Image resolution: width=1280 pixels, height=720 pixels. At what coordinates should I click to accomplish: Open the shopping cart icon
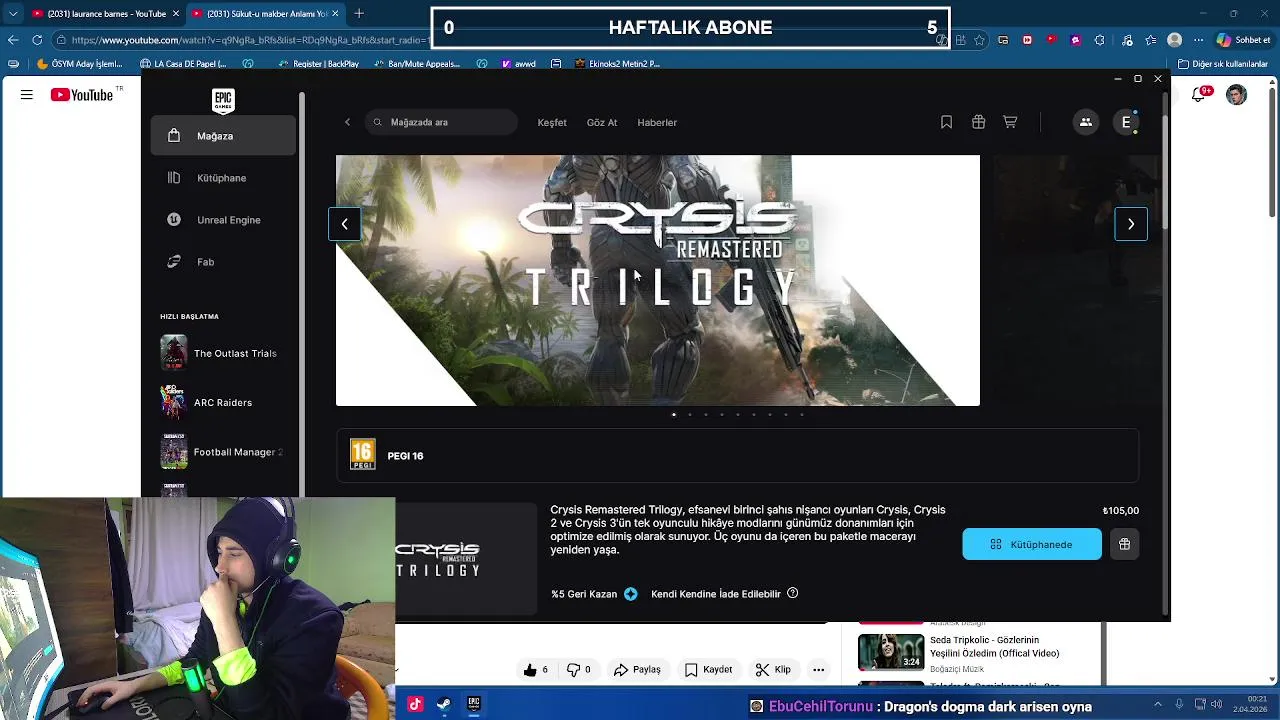[x=1010, y=122]
